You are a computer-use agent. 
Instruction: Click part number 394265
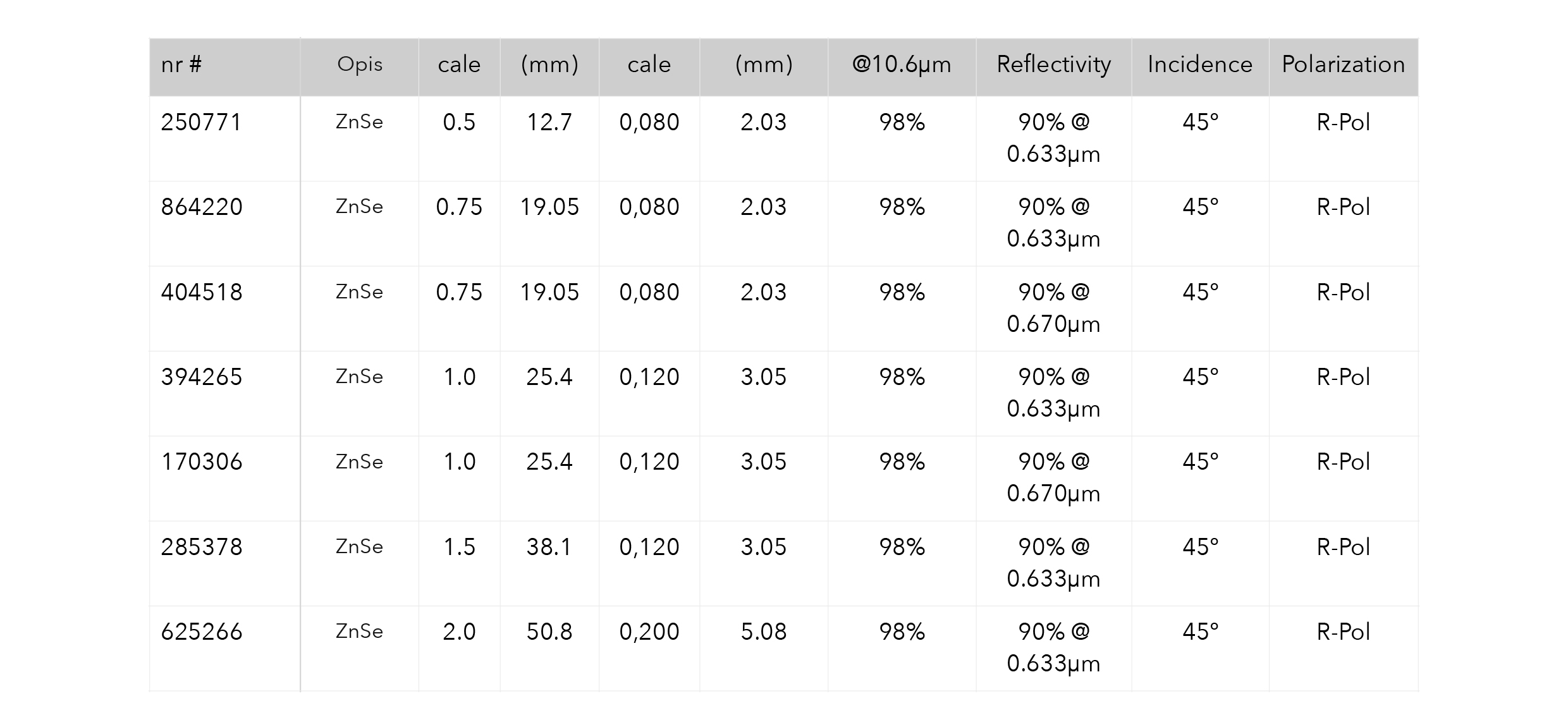tap(201, 377)
